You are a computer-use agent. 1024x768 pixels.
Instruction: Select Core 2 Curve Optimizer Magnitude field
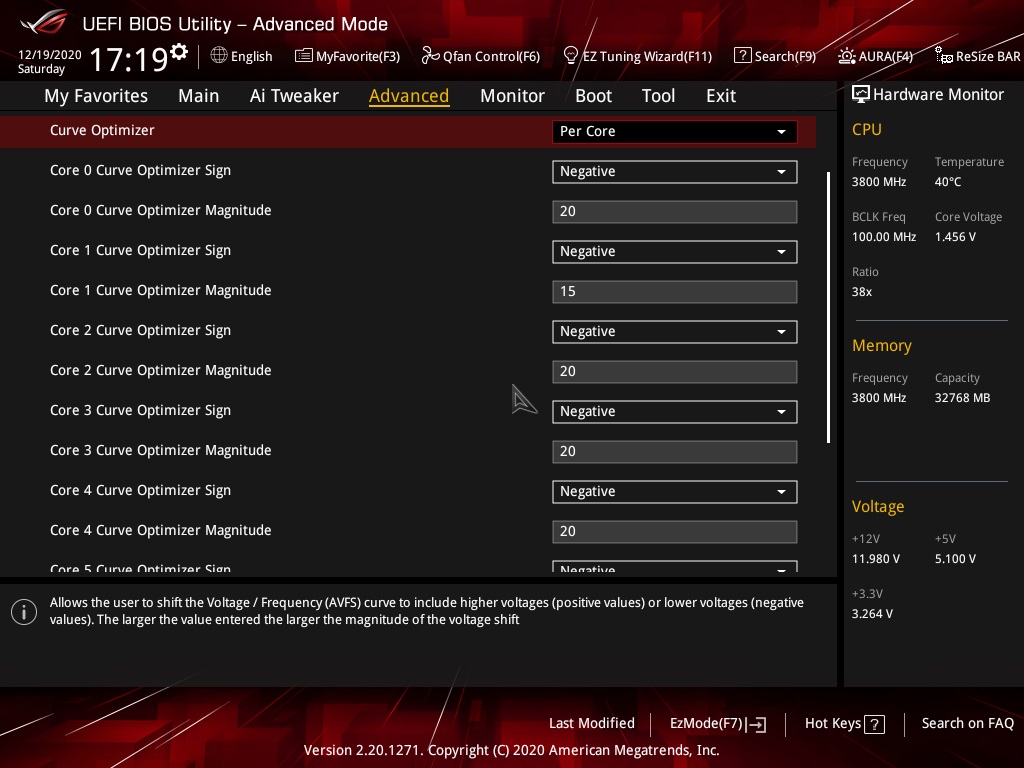click(x=674, y=372)
